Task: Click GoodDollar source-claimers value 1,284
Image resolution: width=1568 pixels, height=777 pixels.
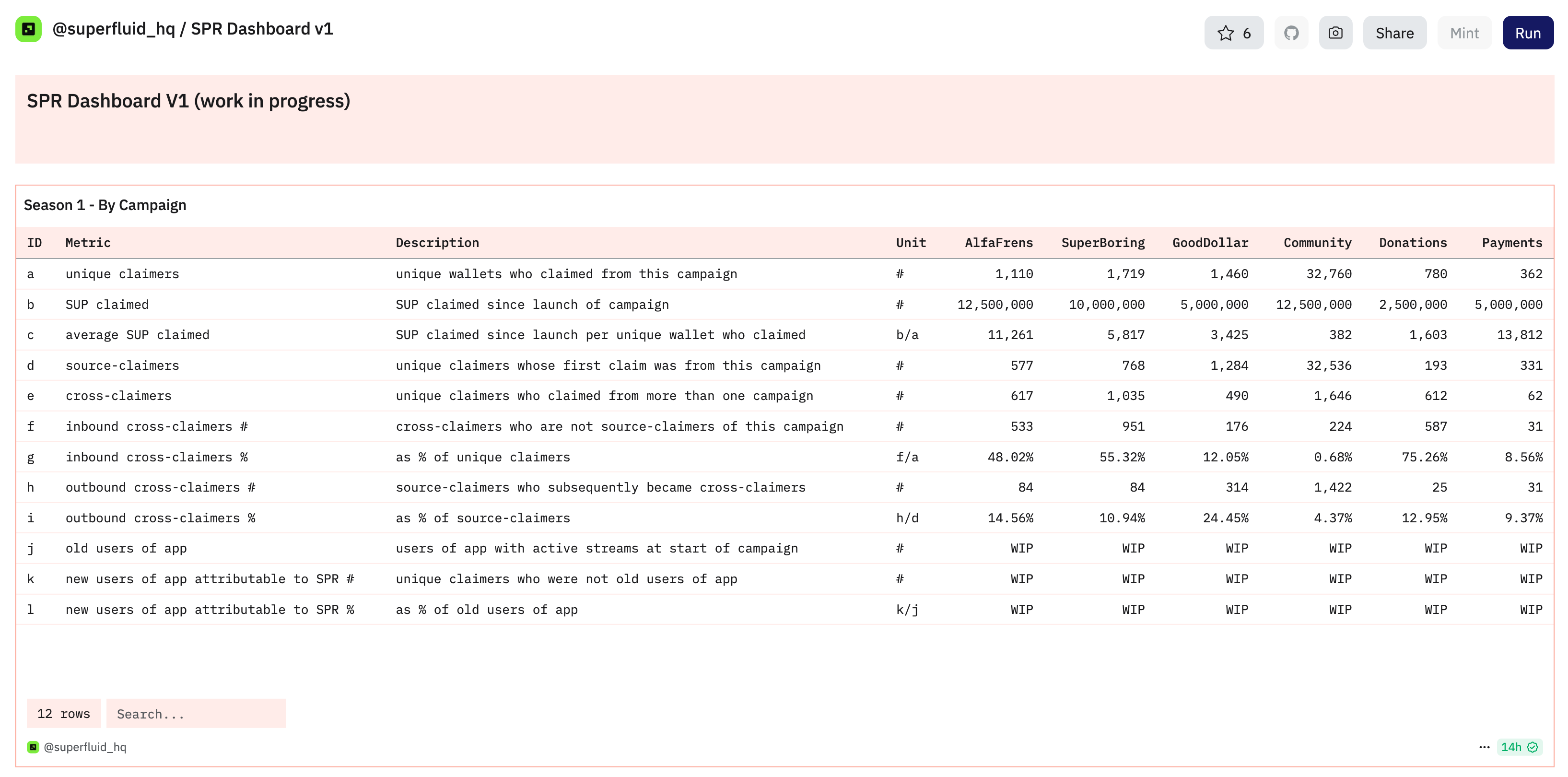Action: click(1229, 365)
